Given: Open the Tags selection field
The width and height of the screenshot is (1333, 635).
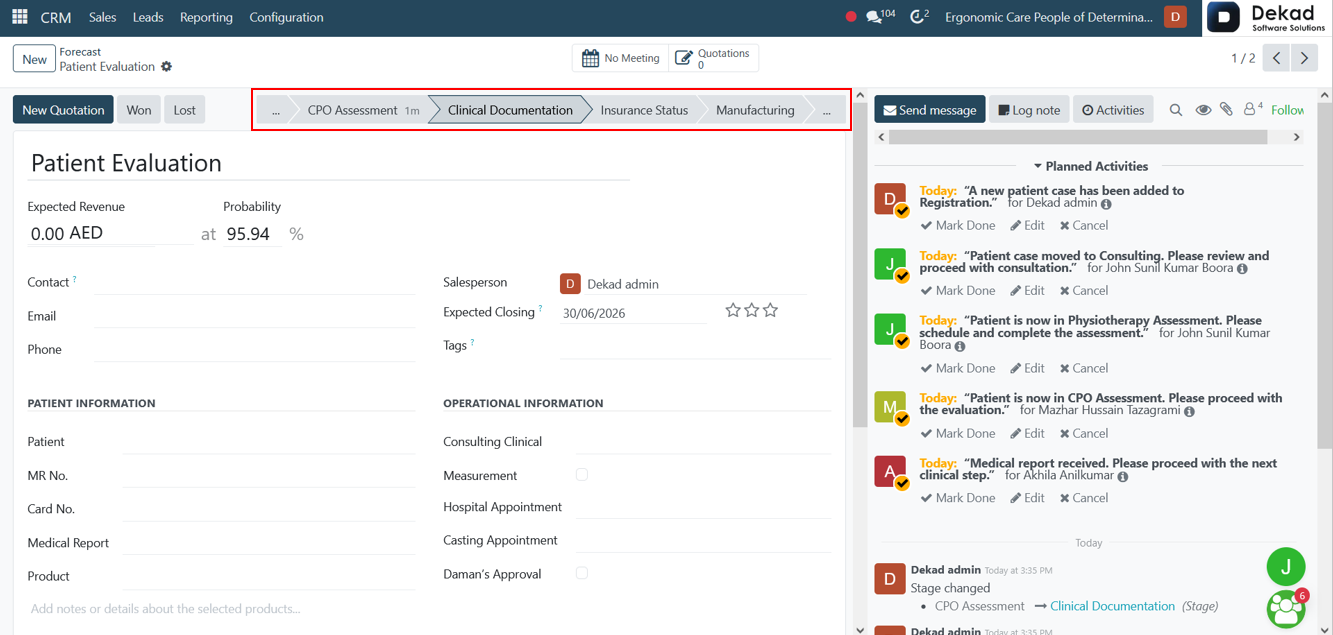Looking at the screenshot, I should pyautogui.click(x=695, y=346).
